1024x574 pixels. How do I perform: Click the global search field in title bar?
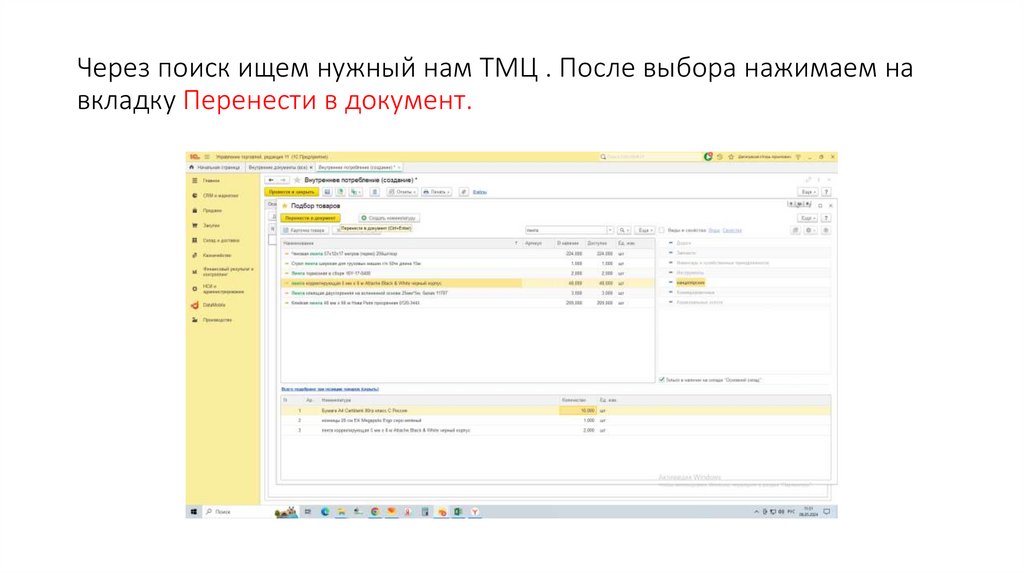[x=650, y=157]
